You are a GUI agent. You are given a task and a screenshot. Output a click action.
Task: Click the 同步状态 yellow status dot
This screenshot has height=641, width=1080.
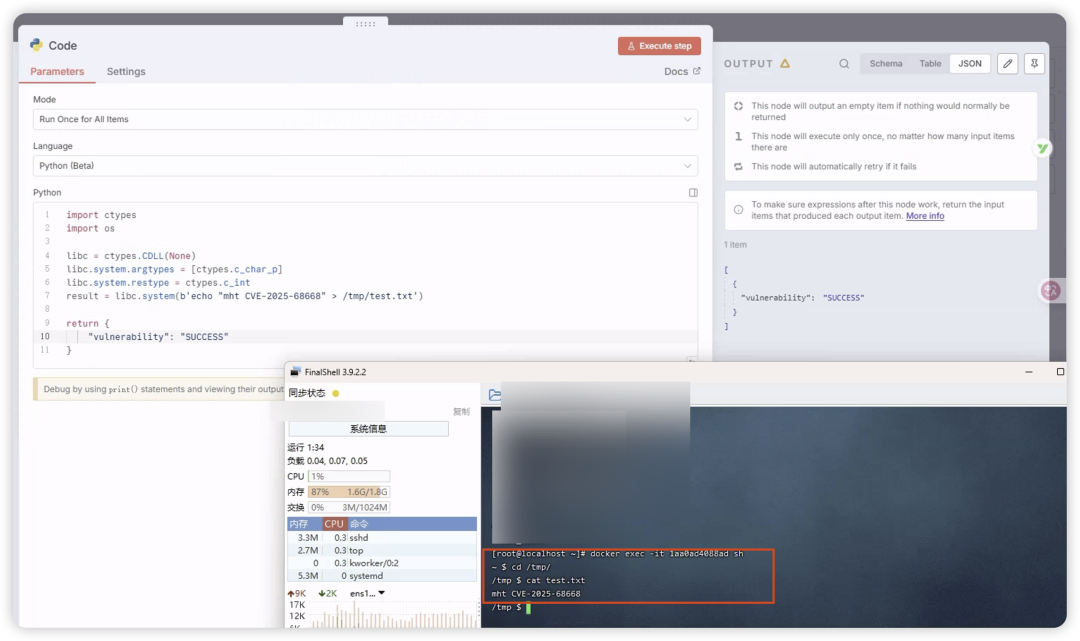pyautogui.click(x=335, y=394)
